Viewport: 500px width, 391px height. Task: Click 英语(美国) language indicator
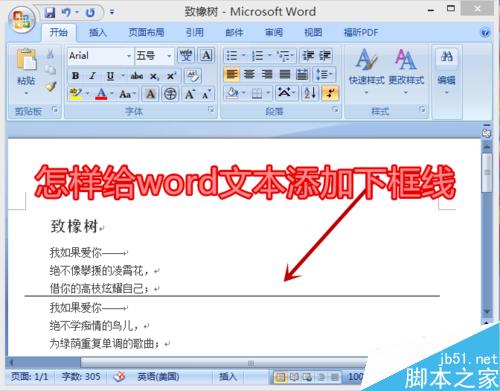pos(158,377)
